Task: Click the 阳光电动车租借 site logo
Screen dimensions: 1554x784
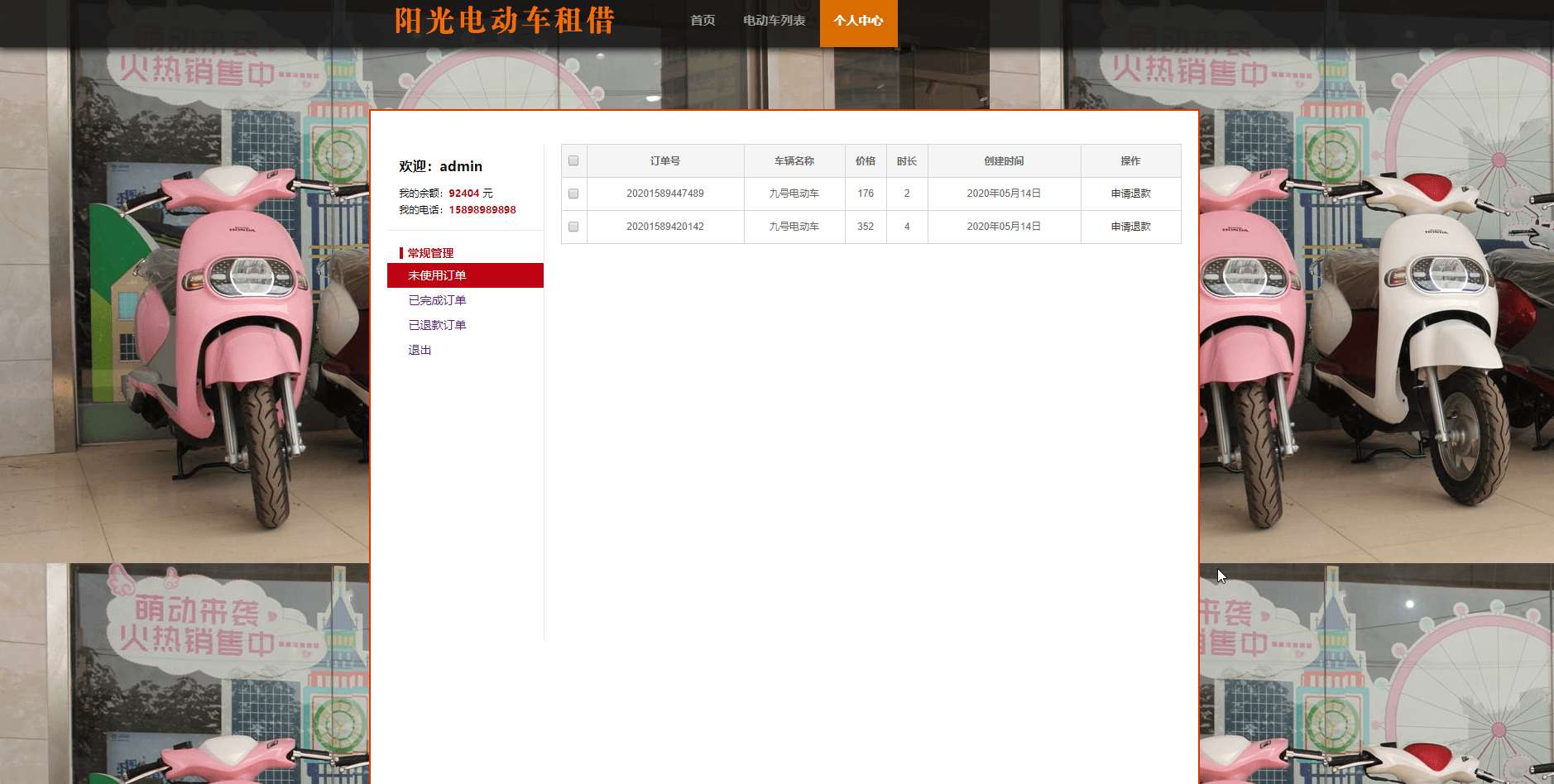Action: tap(504, 21)
